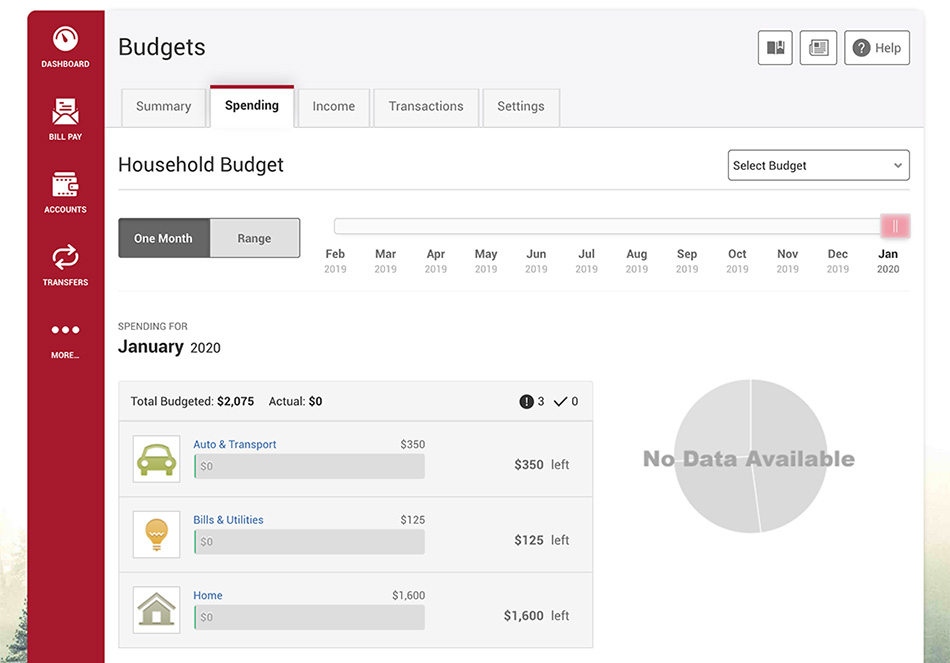Open the Auto & Transport link
This screenshot has height=663, width=950.
pos(234,444)
